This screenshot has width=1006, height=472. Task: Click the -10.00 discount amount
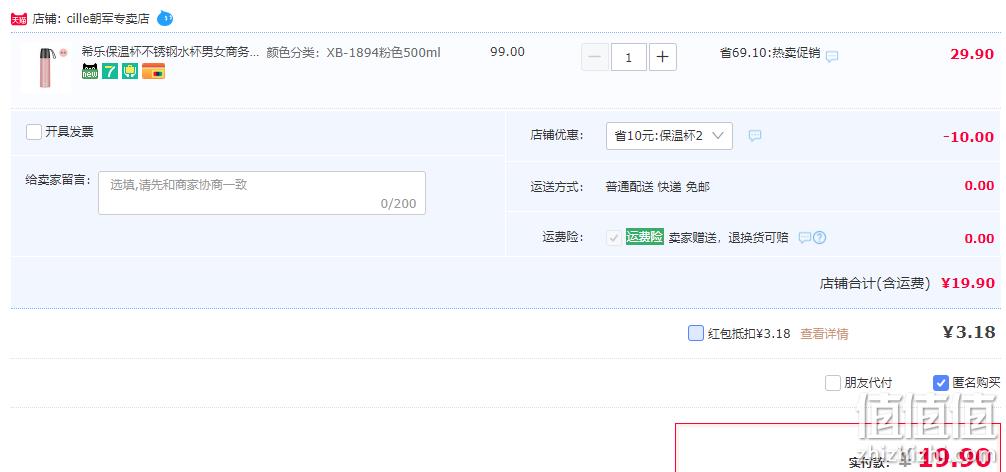pos(969,137)
